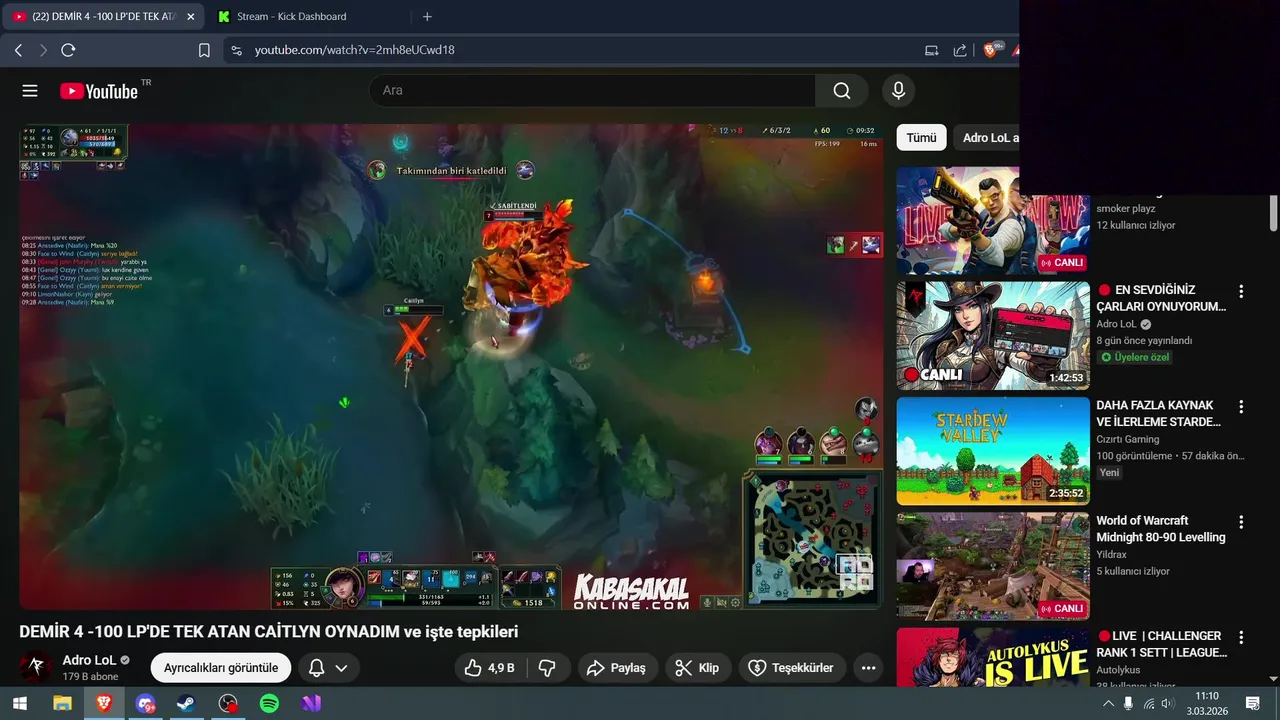Select the Tümü filter chip

click(921, 138)
